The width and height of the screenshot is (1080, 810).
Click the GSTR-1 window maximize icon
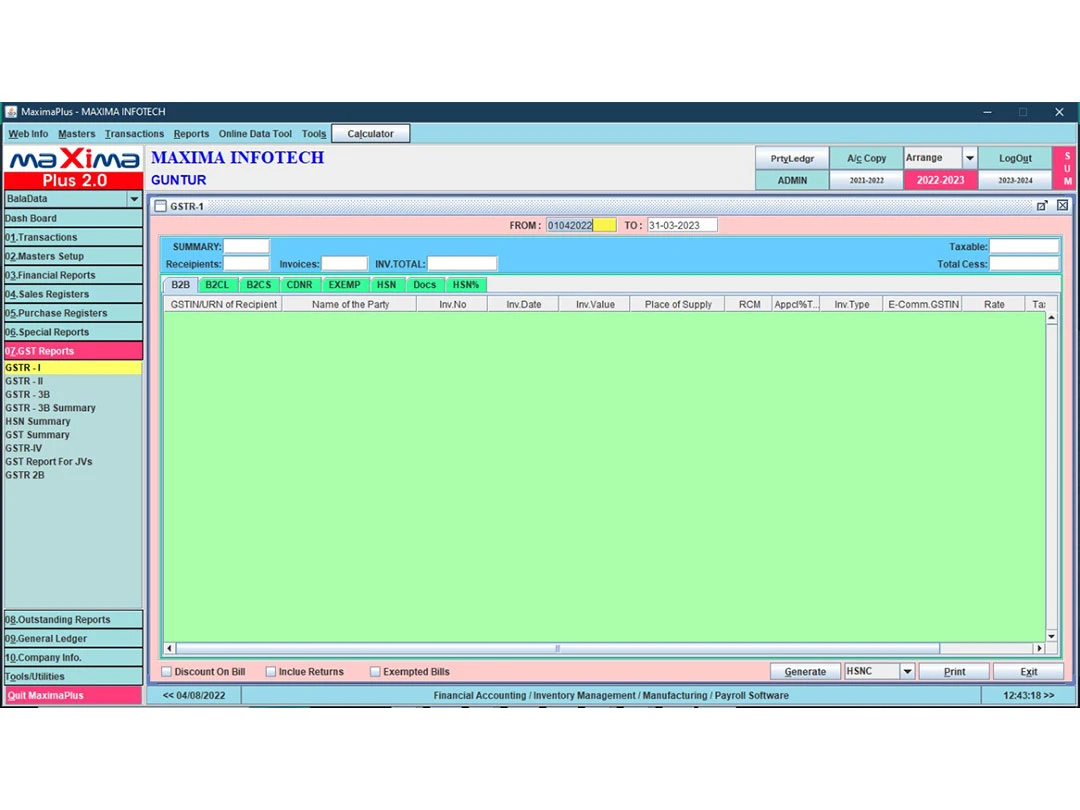[x=1042, y=205]
